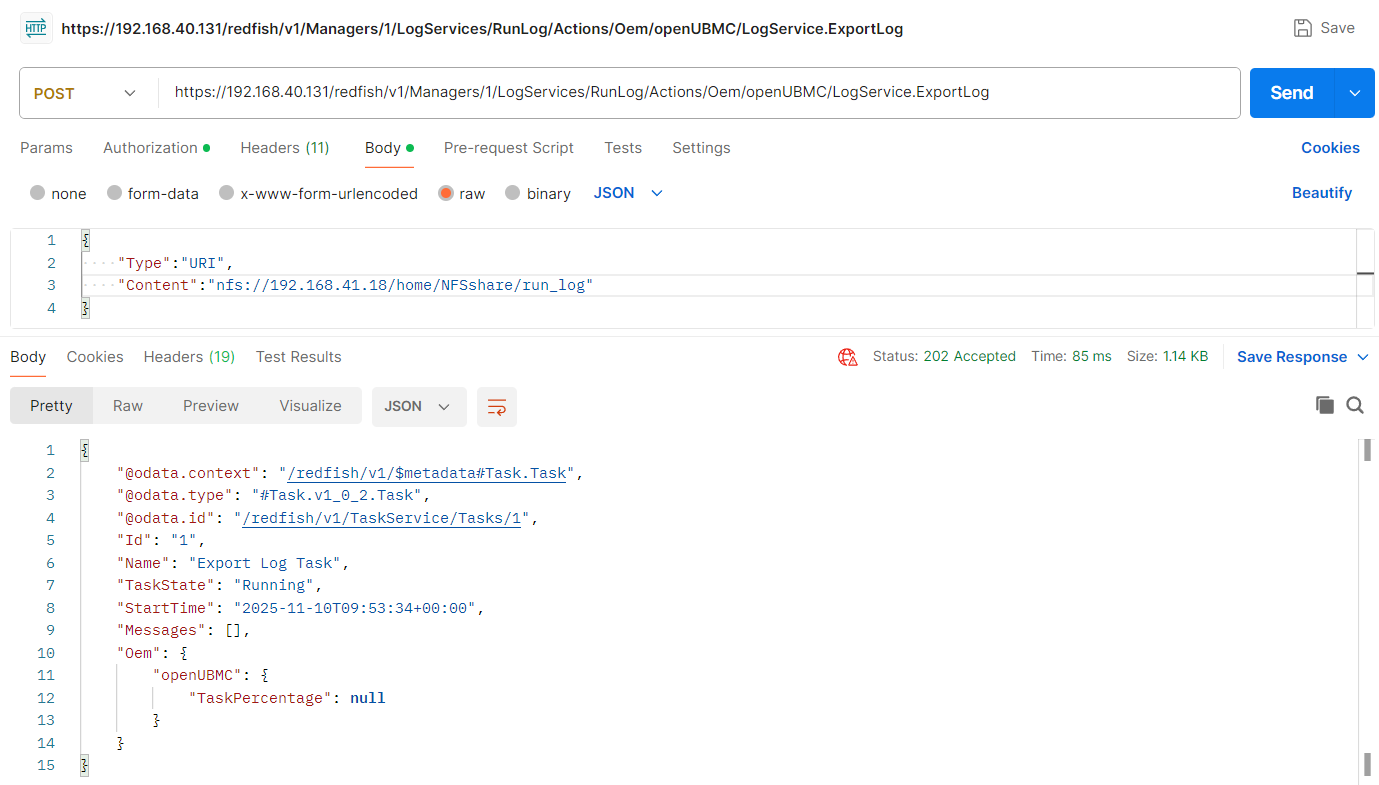The height and width of the screenshot is (785, 1379).
Task: Choose the binary body option
Action: (x=513, y=193)
